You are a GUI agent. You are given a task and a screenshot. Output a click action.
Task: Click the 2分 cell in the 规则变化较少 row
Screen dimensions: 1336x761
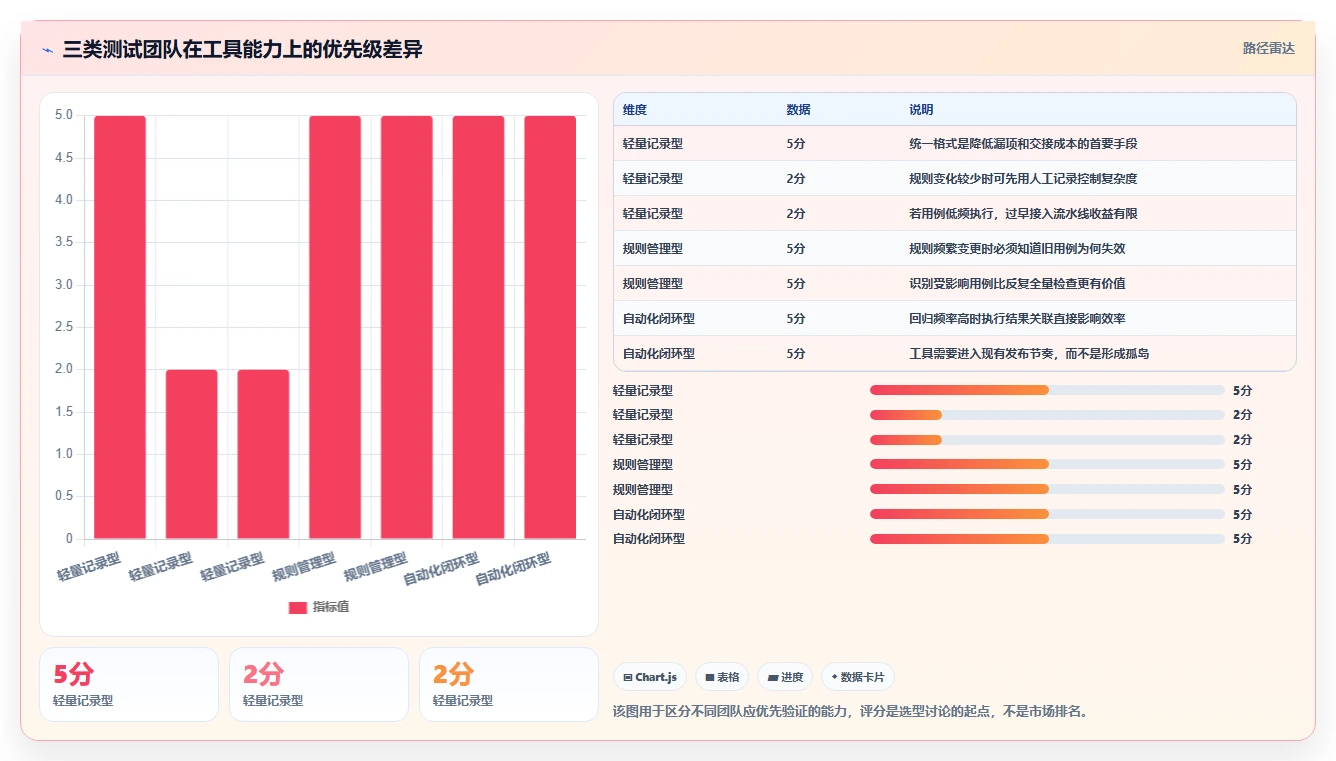point(796,179)
